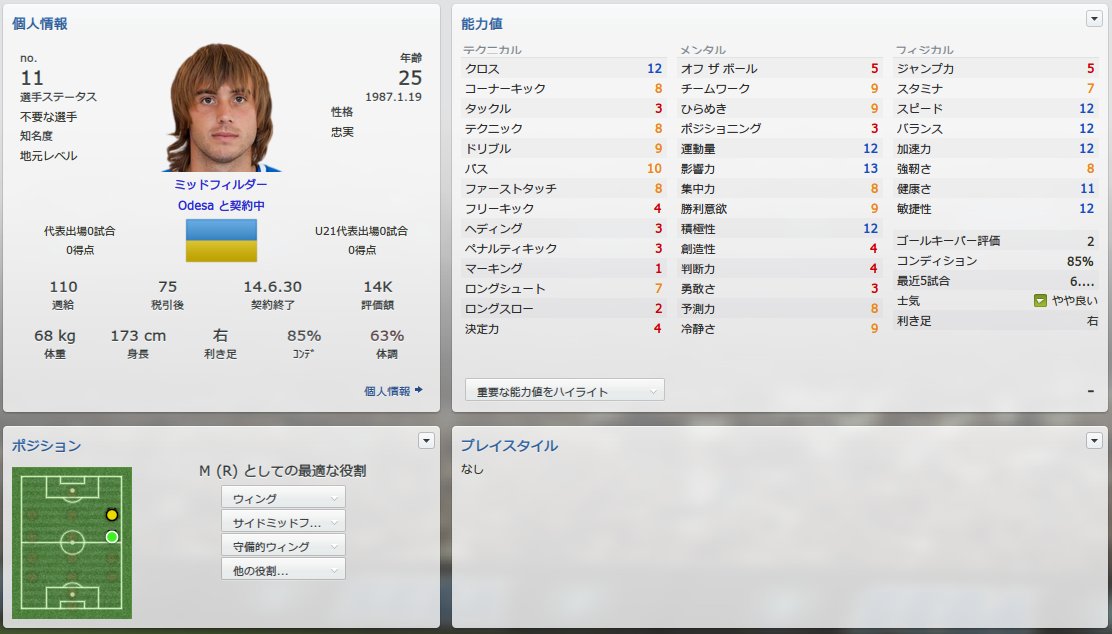Click the 最近5試合 rating value
Screen dimensions: 1112x634
[1082, 281]
